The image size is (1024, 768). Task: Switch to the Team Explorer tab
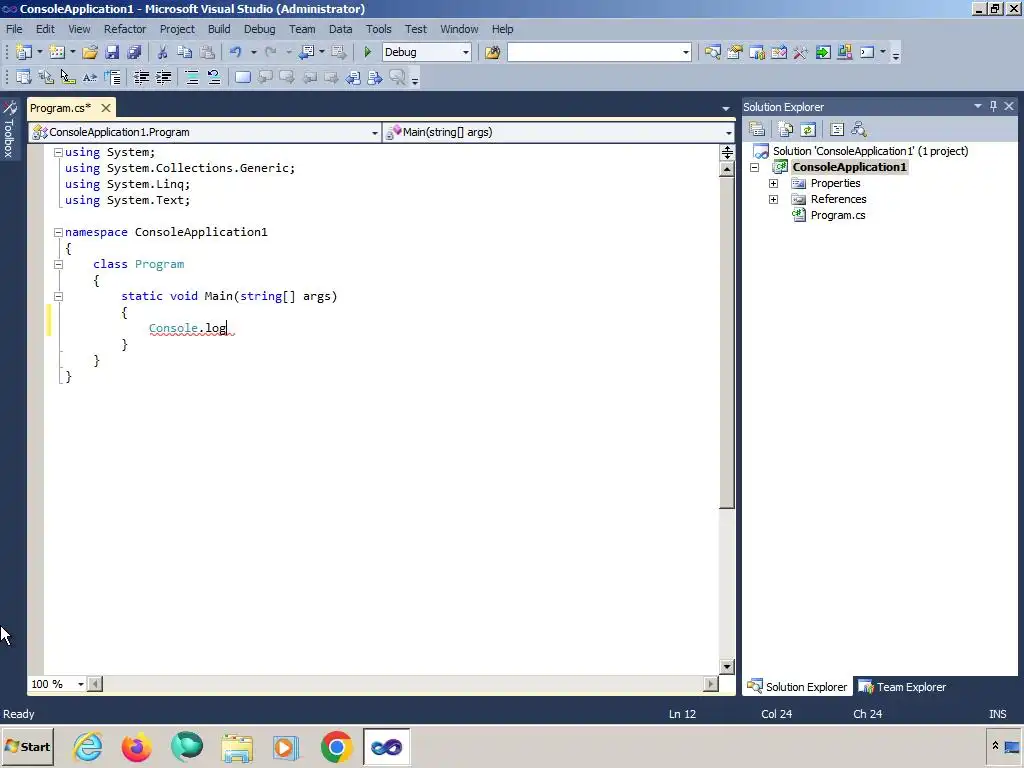click(903, 687)
